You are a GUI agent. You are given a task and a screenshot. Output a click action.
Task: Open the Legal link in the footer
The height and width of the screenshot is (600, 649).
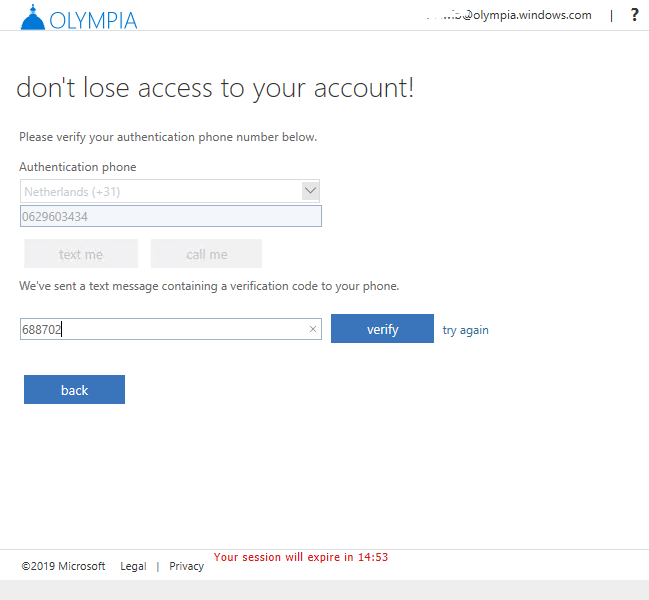133,566
